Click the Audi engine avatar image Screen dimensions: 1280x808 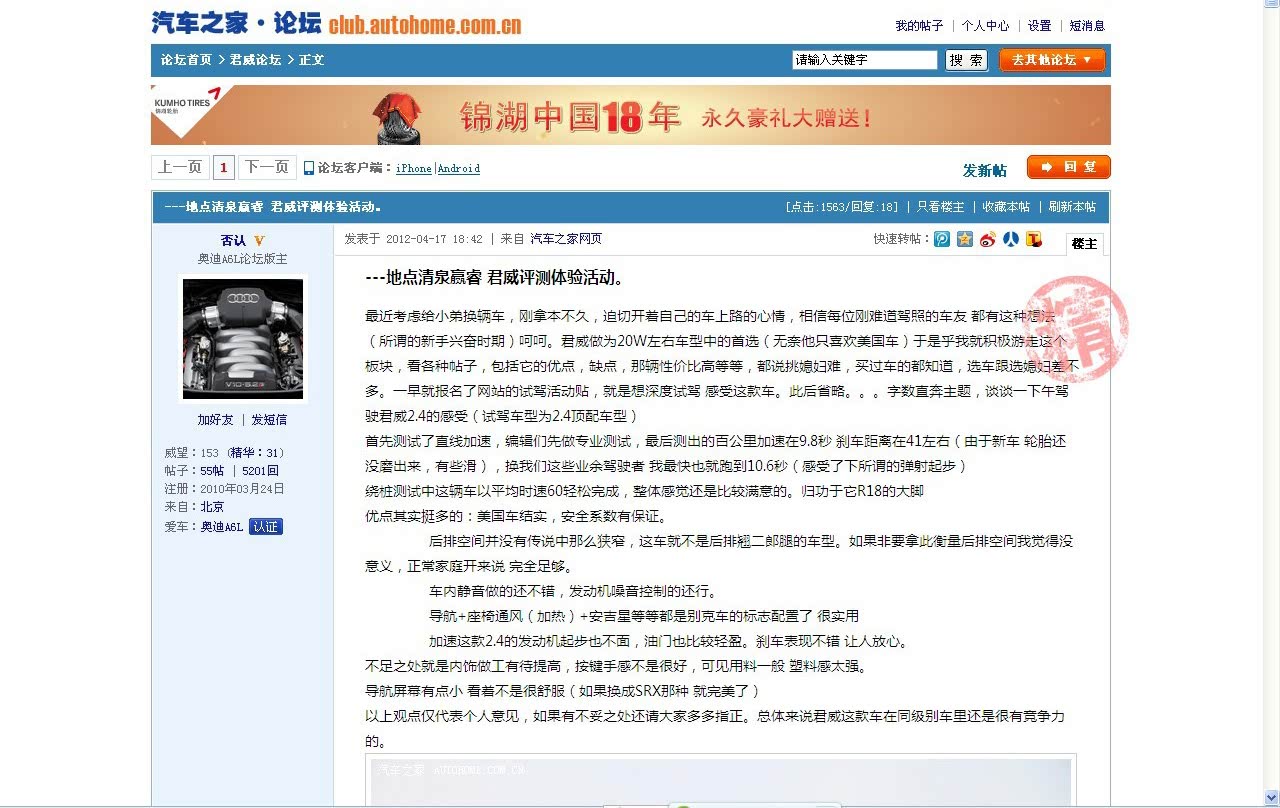[x=243, y=340]
